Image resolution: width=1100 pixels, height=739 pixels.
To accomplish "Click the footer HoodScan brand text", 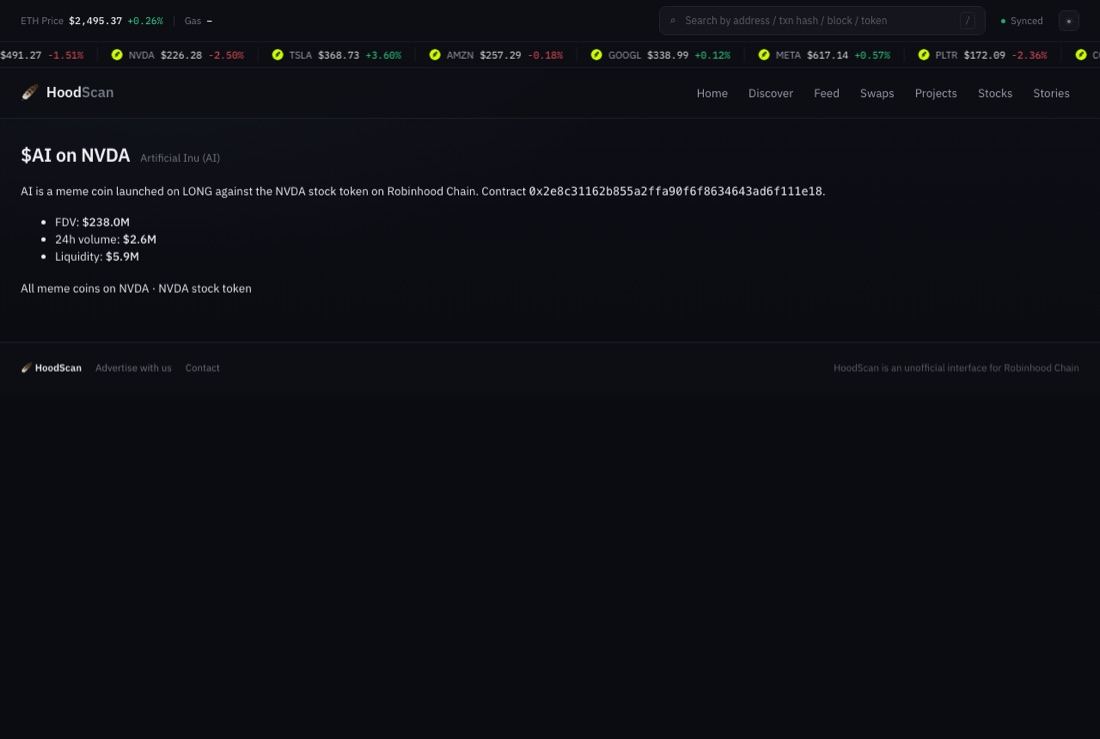I will pyautogui.click(x=58, y=368).
